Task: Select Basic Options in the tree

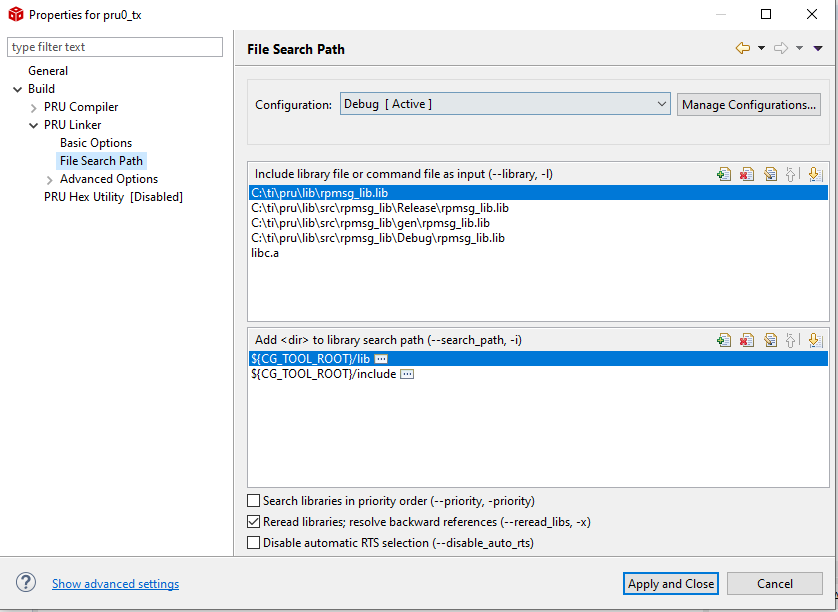Action: (96, 143)
